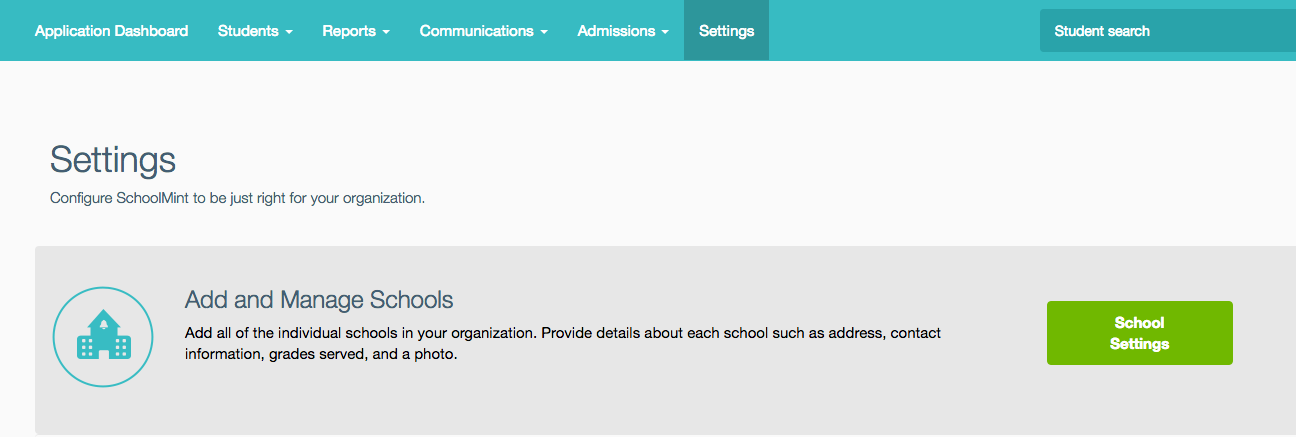Open the Students menu label
Image resolution: width=1296 pixels, height=437 pixels.
(x=248, y=31)
